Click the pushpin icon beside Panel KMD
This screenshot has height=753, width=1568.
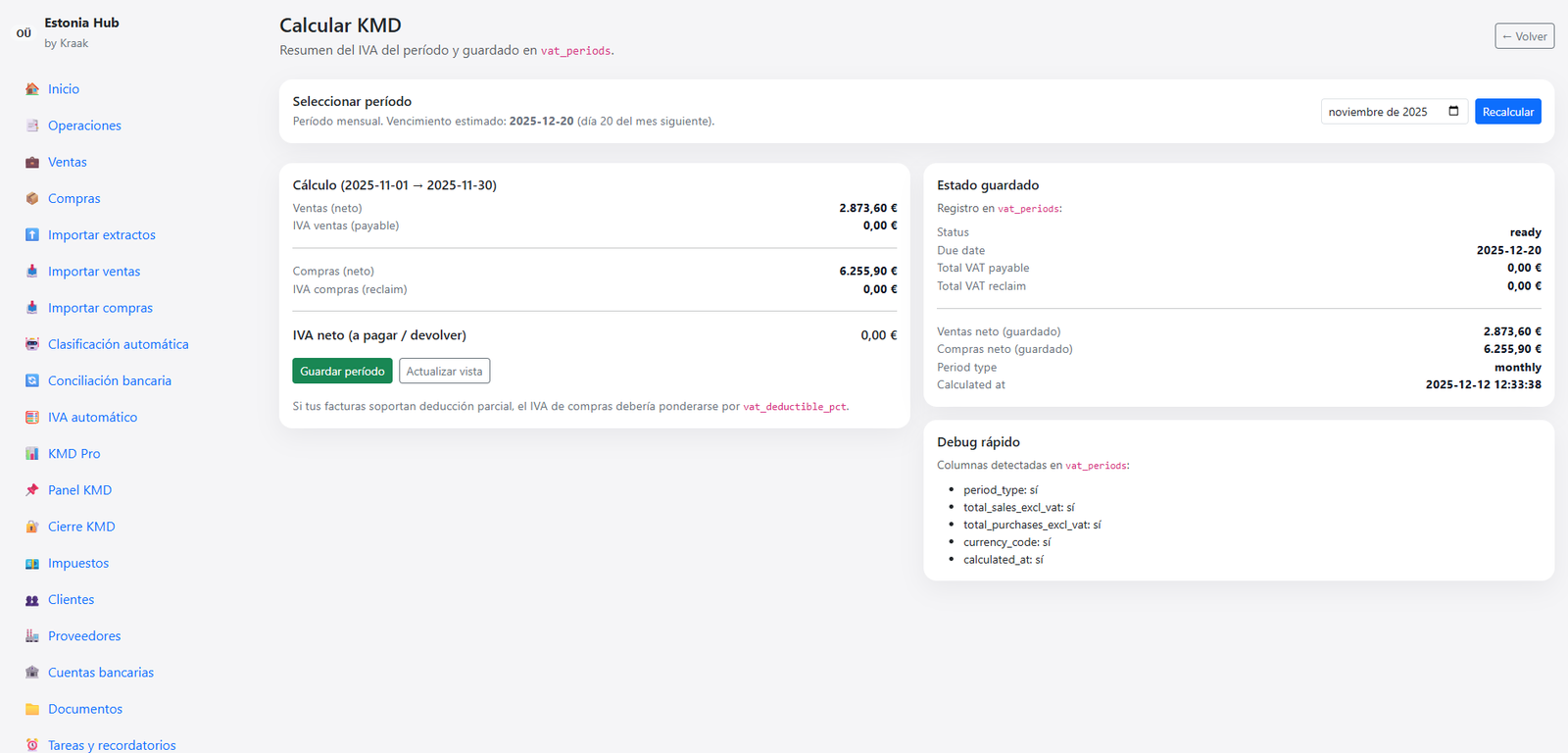pyautogui.click(x=32, y=490)
